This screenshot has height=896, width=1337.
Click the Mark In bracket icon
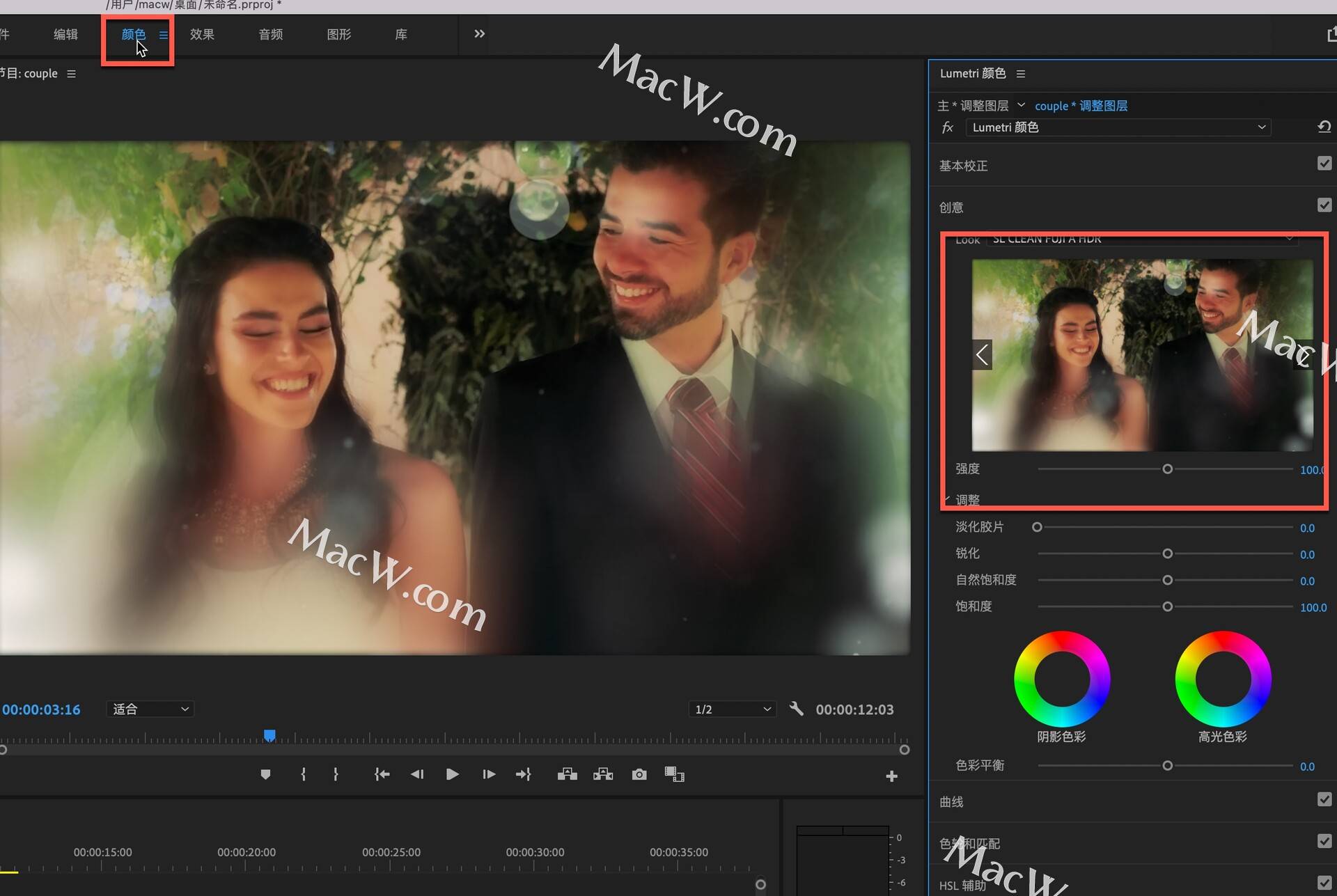point(303,774)
